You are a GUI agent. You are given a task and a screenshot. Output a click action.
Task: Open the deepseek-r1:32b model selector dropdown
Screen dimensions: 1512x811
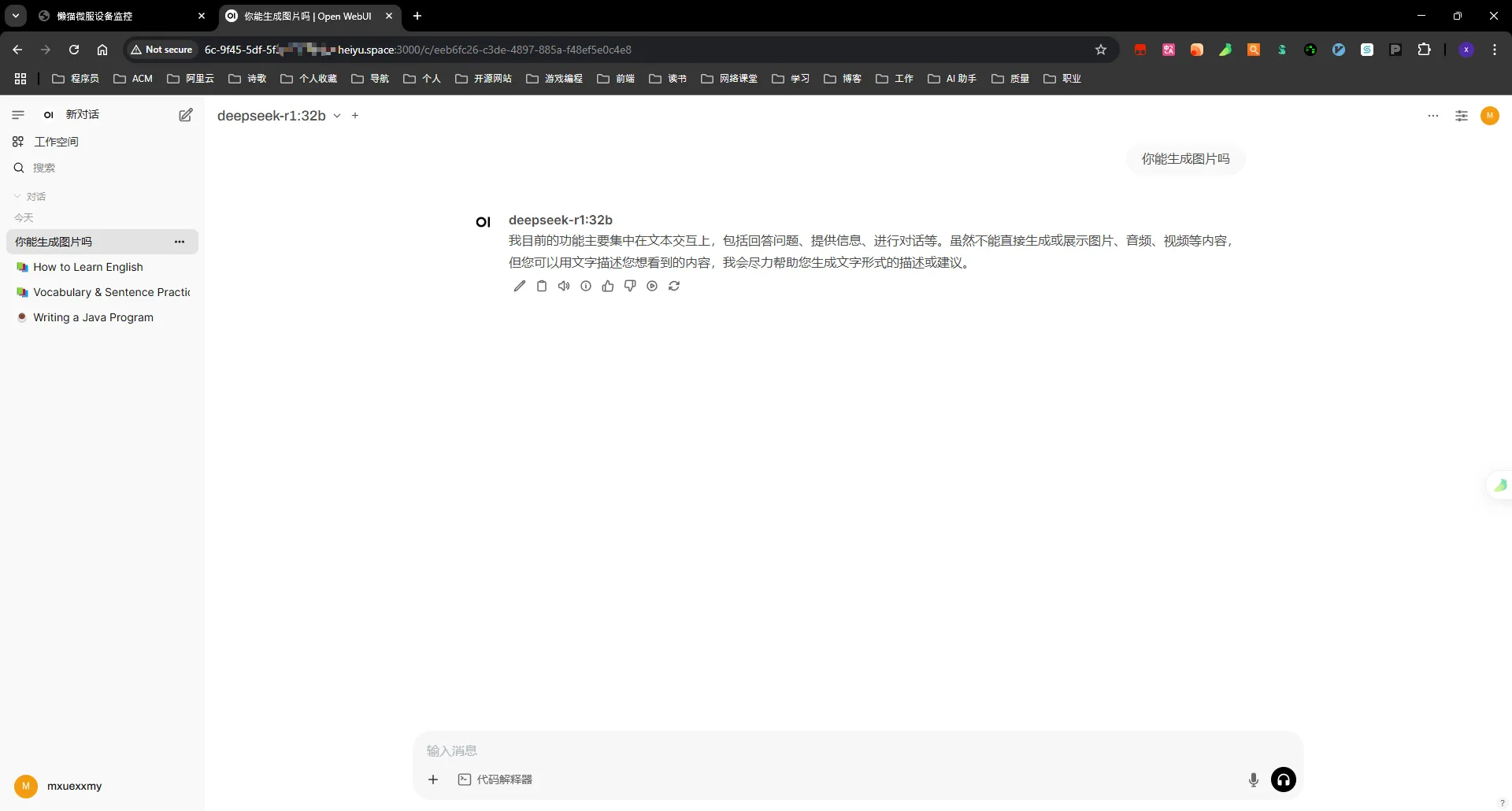click(279, 116)
